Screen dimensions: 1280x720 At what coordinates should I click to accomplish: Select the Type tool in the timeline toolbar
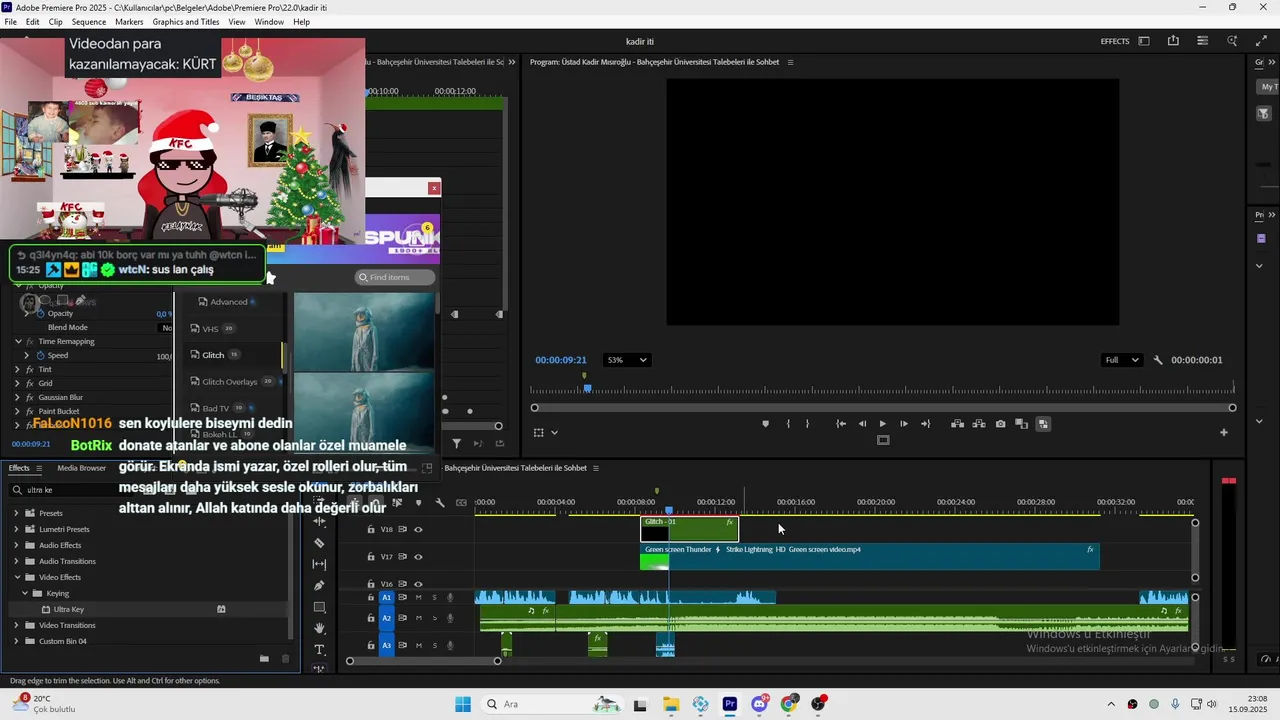coord(319,650)
